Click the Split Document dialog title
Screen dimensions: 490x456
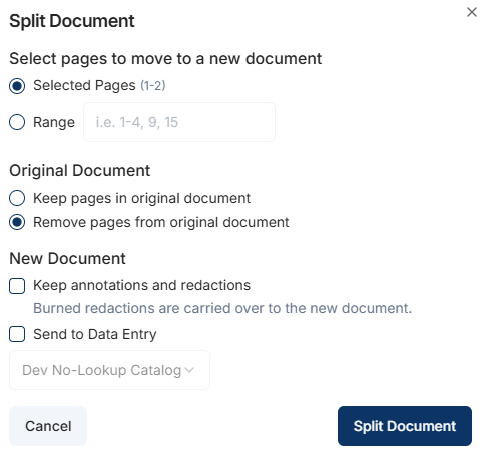(72, 21)
